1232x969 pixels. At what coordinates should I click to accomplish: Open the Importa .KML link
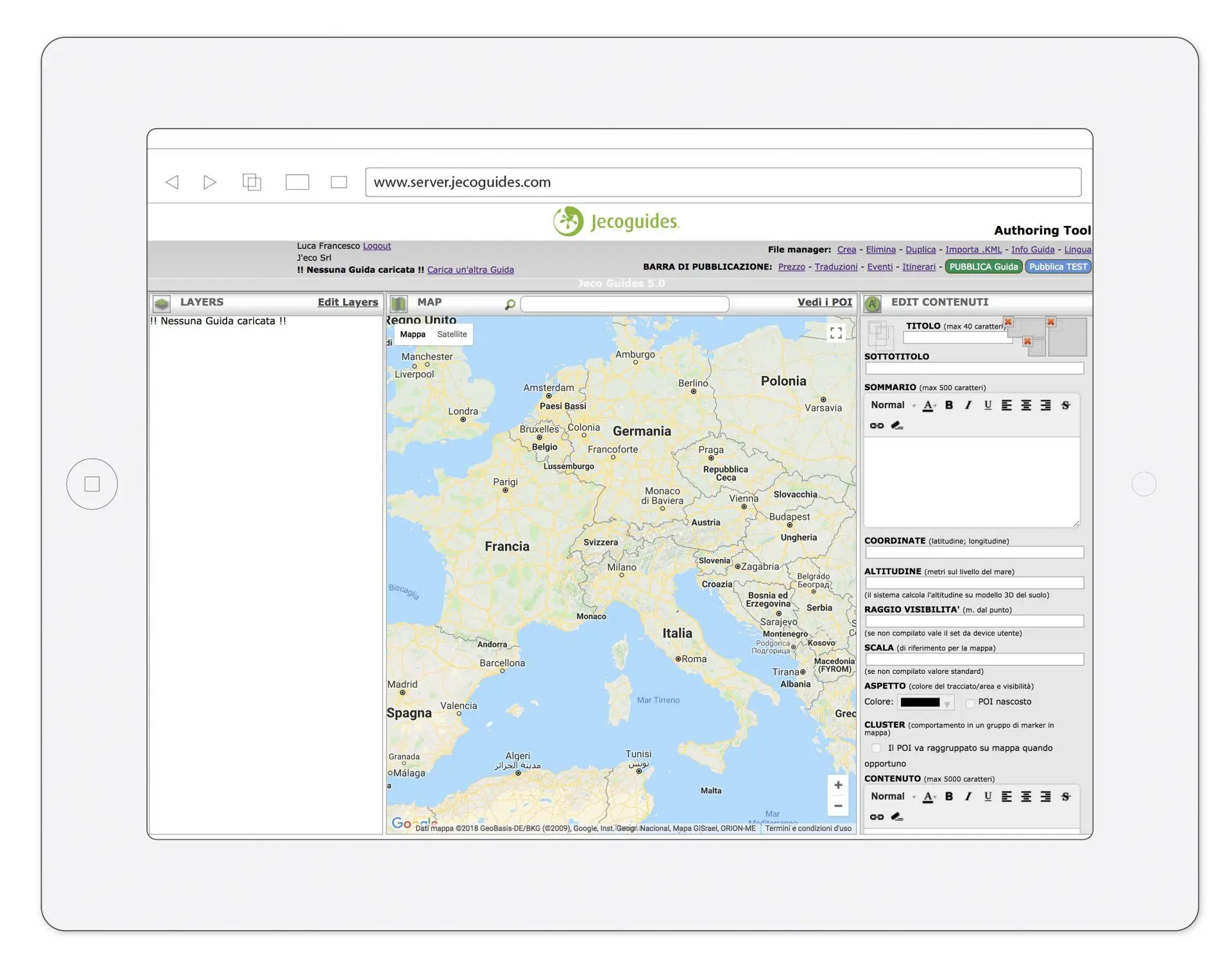973,250
